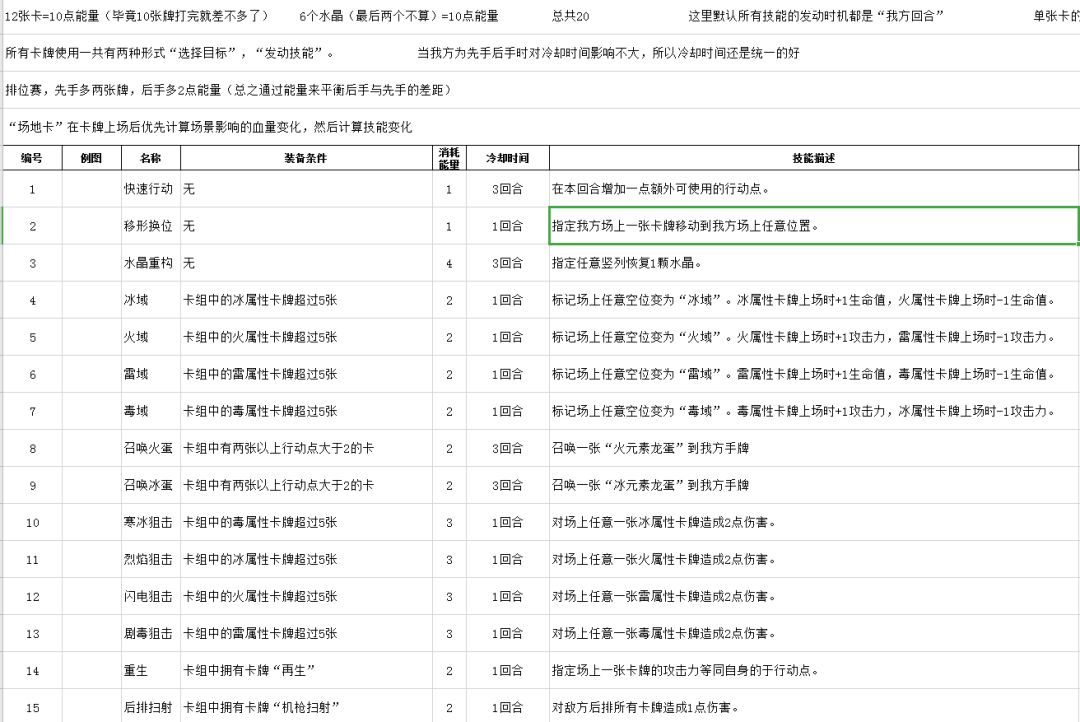Click number cell 8 in 编号 column

coord(32,448)
